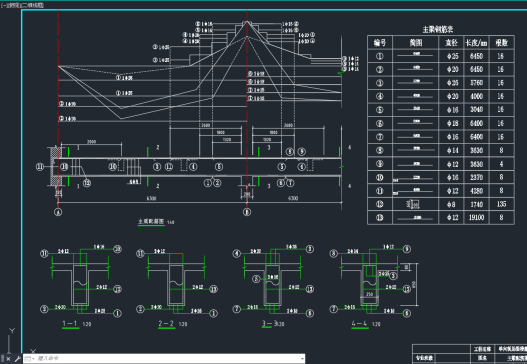
Task: Close the command line window with X
Action: click(x=8, y=359)
